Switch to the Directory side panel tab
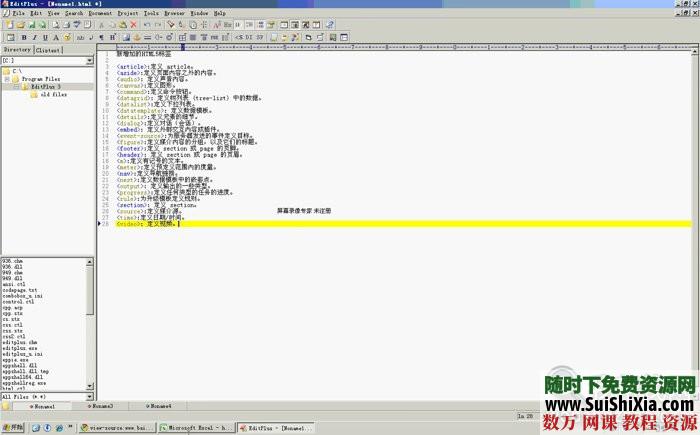Viewport: 700px width, 435px height. click(17, 50)
